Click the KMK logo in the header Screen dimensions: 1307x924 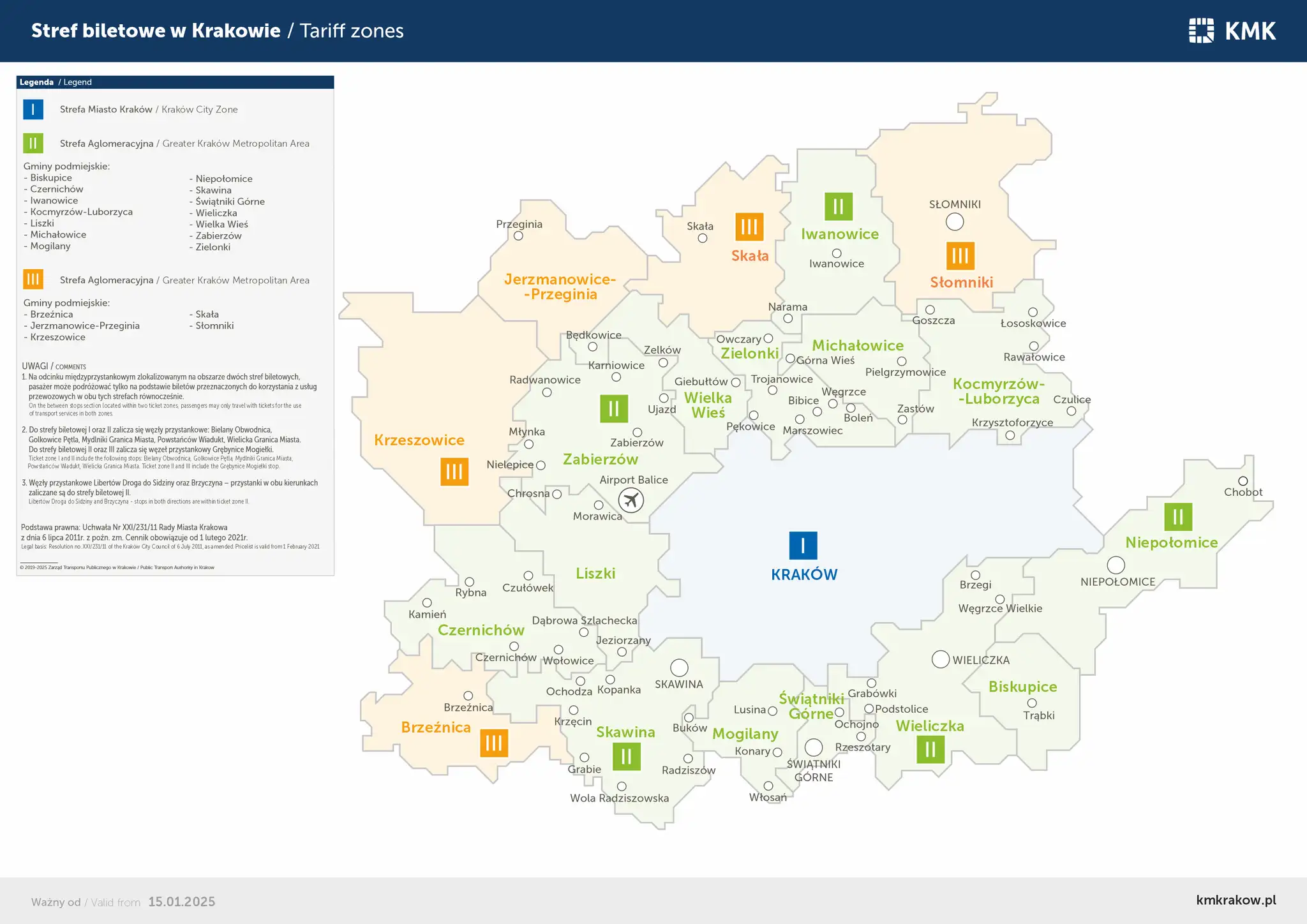[x=1231, y=31]
